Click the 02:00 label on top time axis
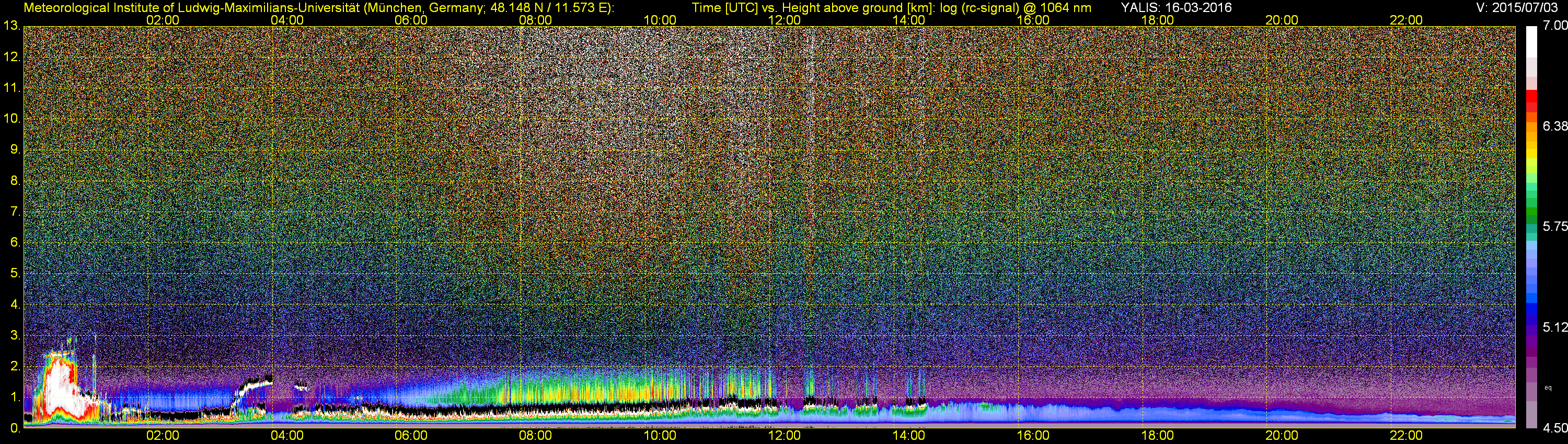The width and height of the screenshot is (1568, 444). pyautogui.click(x=163, y=19)
